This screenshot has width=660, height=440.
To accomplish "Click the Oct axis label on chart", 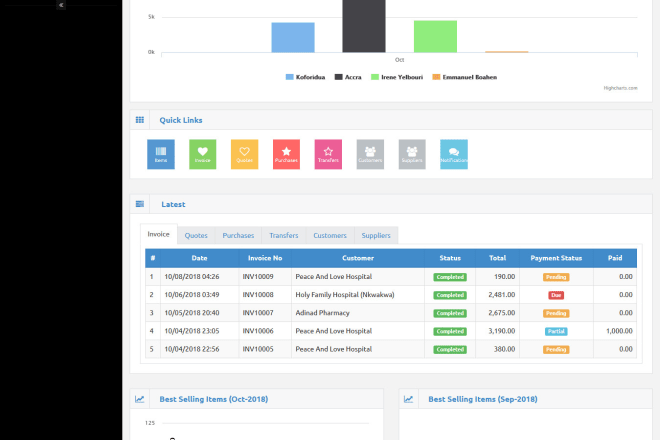I will (x=399, y=60).
